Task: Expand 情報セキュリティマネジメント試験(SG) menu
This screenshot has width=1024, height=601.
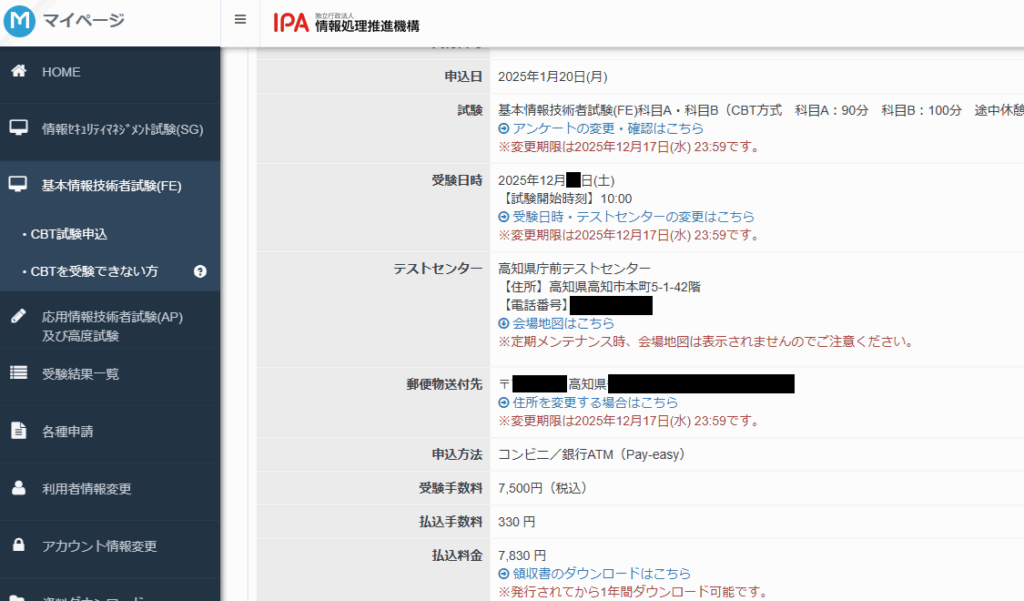Action: (x=122, y=129)
